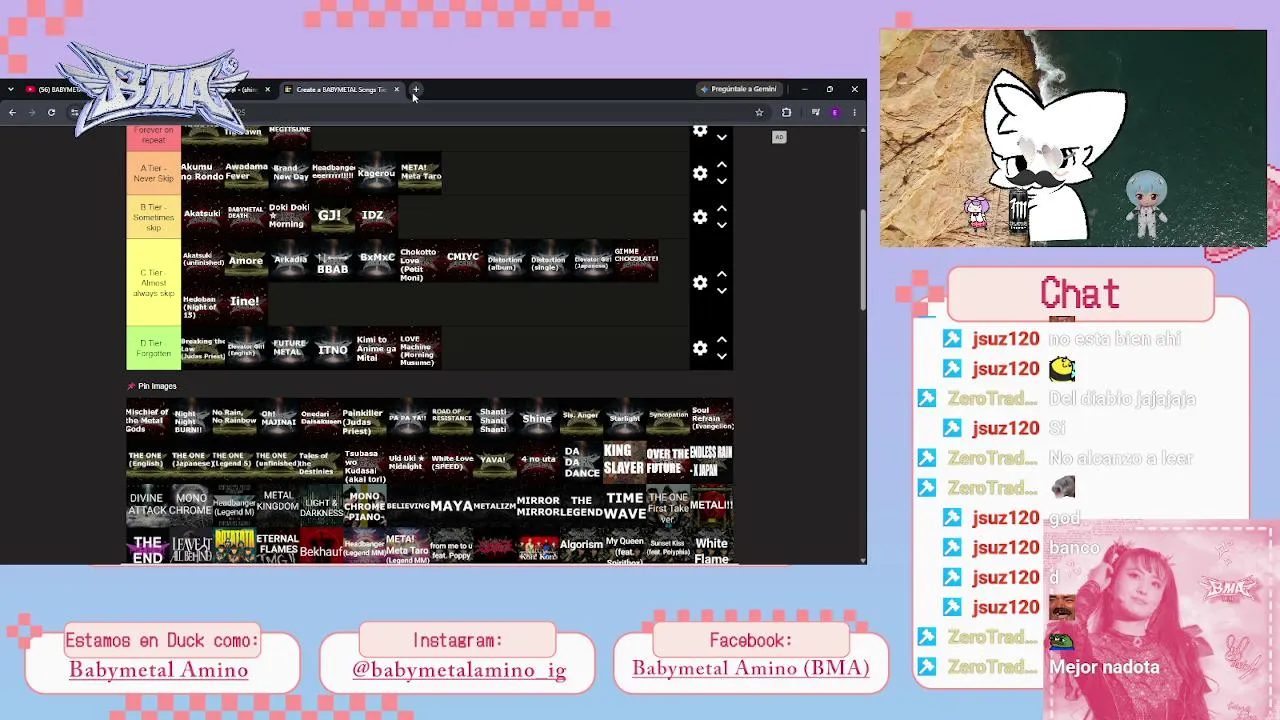Open a new browser tab
This screenshot has width=1280, height=720.
(416, 90)
